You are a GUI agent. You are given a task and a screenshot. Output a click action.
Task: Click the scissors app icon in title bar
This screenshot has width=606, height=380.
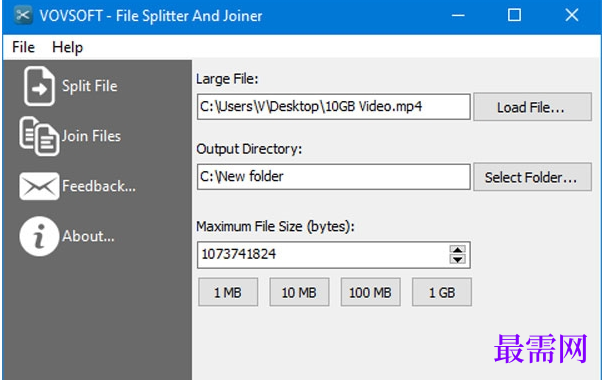[23, 15]
